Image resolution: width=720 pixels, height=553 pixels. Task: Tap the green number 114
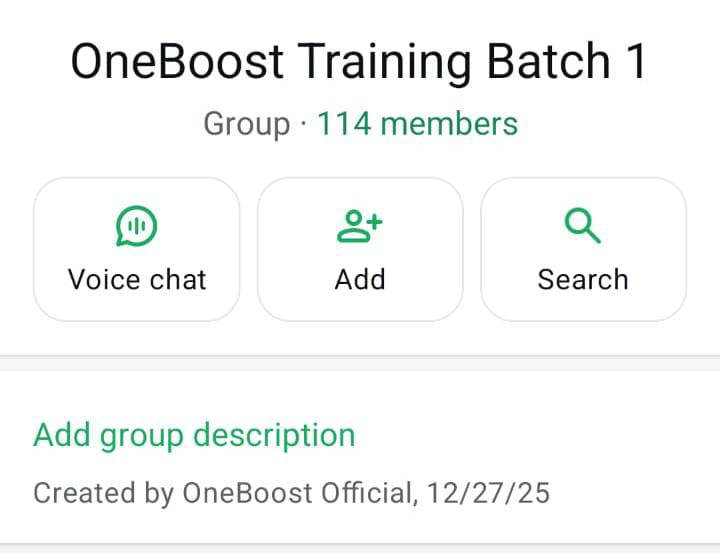pos(344,124)
